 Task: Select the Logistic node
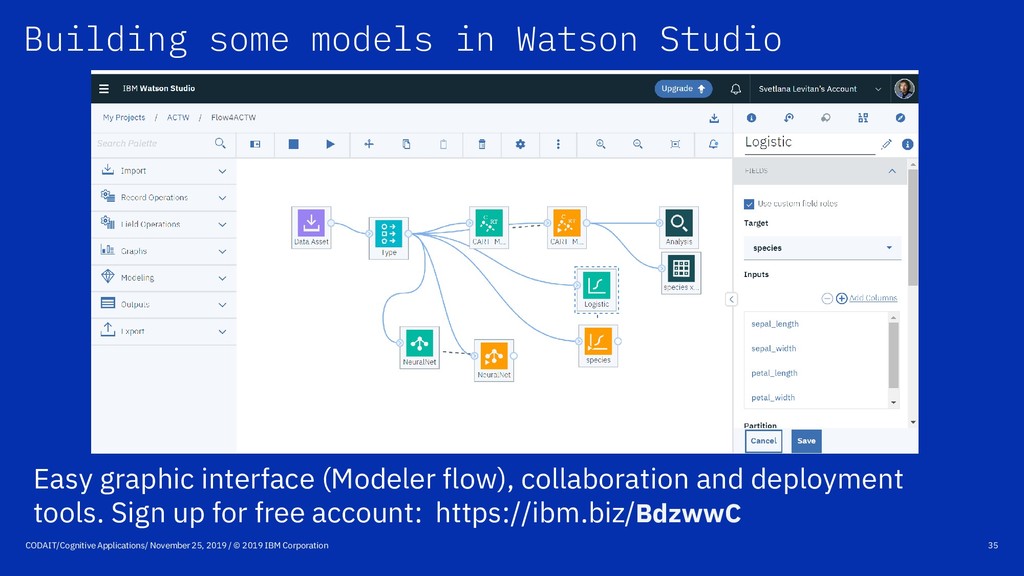[x=596, y=290]
